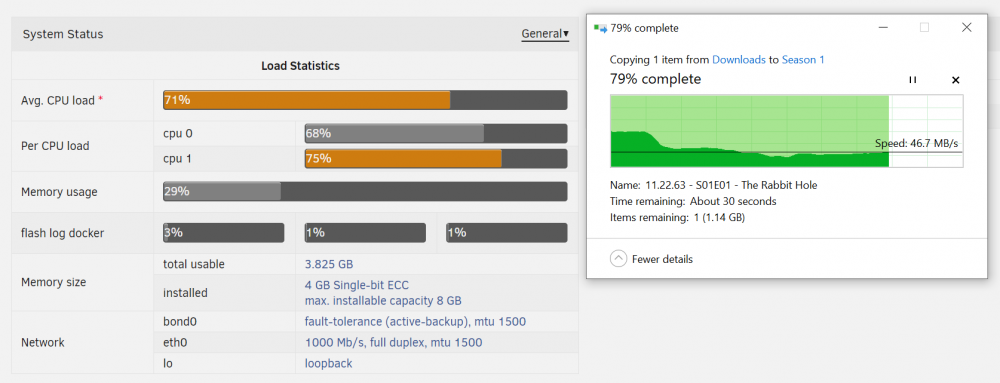Click the cpu 1 75% load bar
The image size is (1000, 383).
tap(436, 158)
